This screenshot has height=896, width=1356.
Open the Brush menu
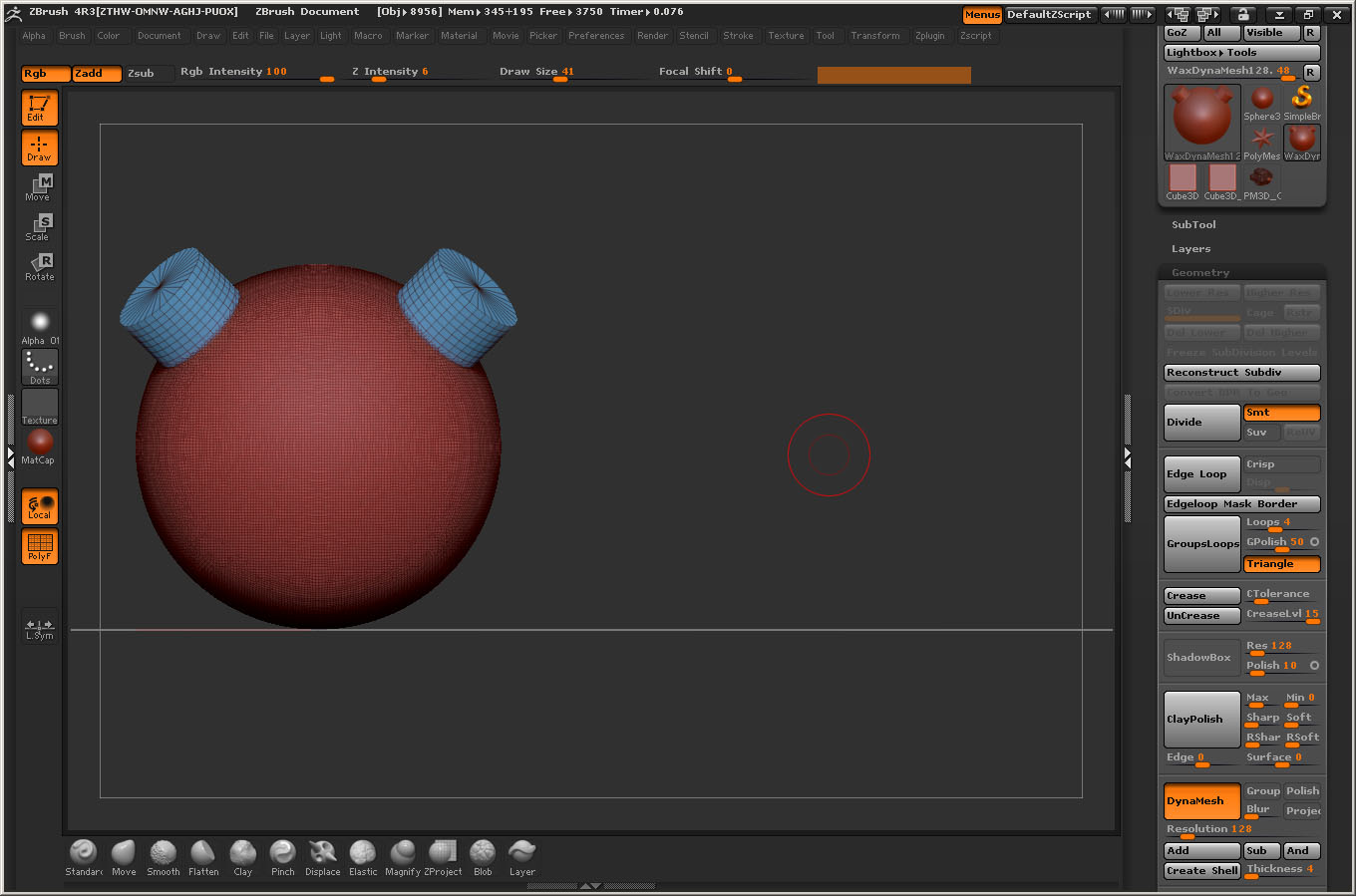pos(72,36)
